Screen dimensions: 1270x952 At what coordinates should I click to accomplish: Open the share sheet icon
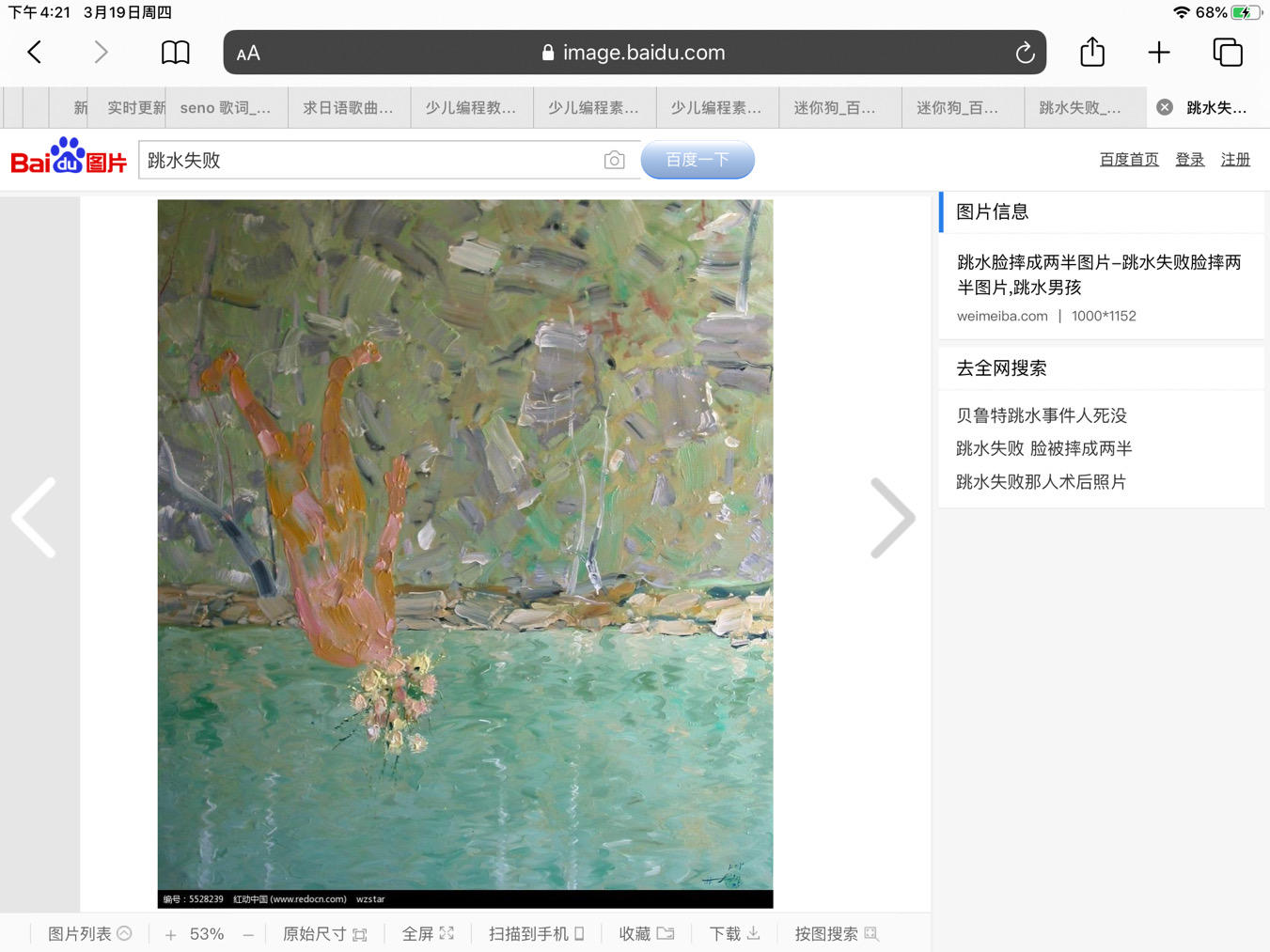pyautogui.click(x=1092, y=52)
